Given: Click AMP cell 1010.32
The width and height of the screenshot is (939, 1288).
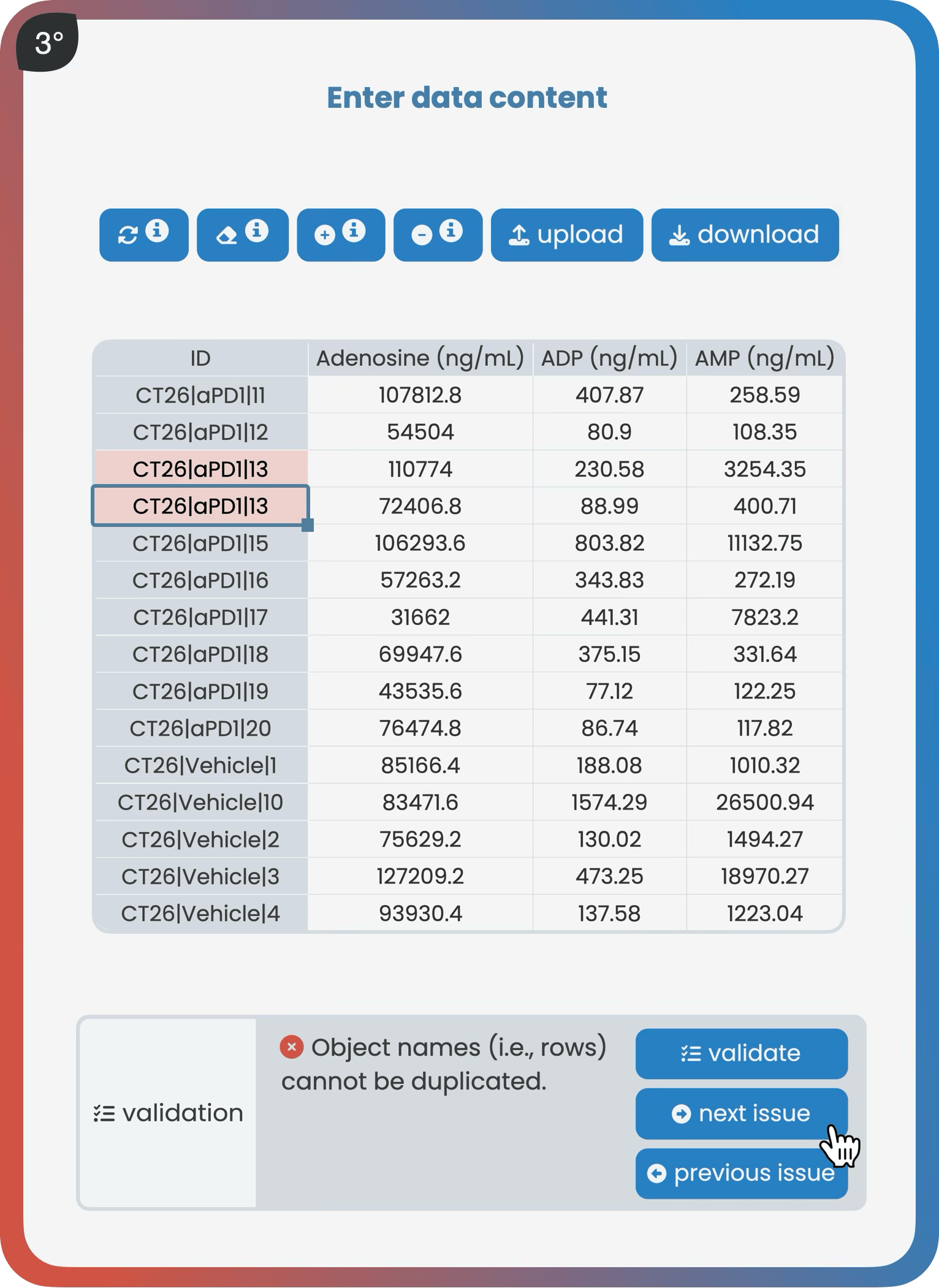Looking at the screenshot, I should coord(765,765).
